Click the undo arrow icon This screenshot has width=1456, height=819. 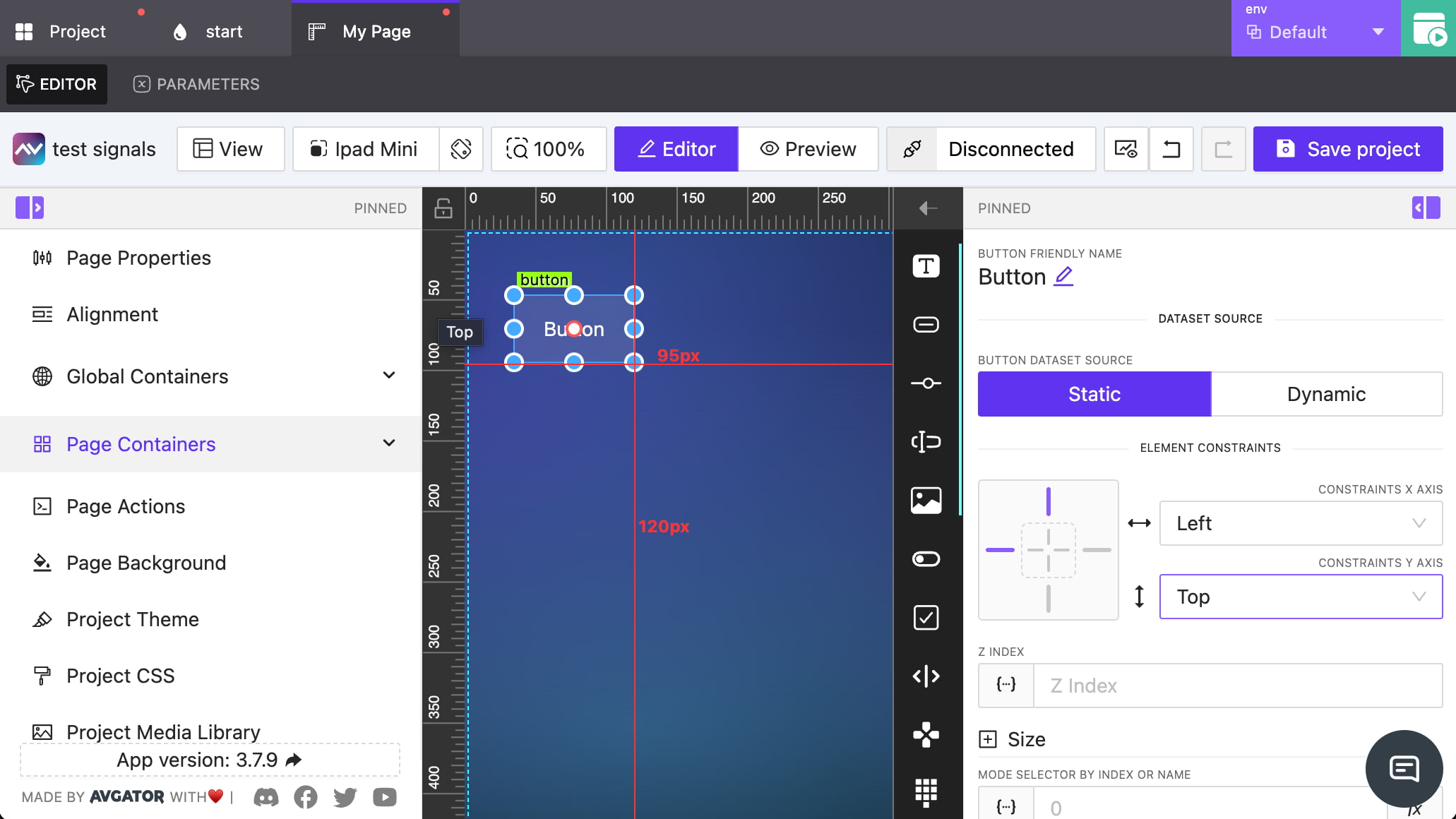click(x=1171, y=149)
